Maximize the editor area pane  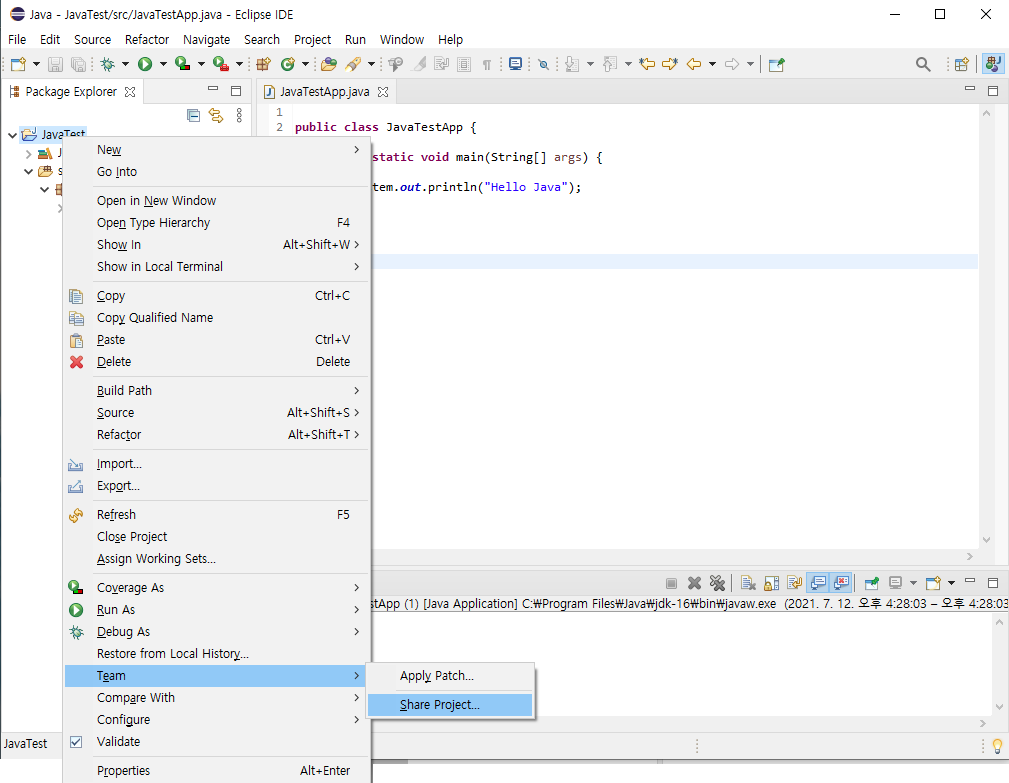click(x=993, y=91)
